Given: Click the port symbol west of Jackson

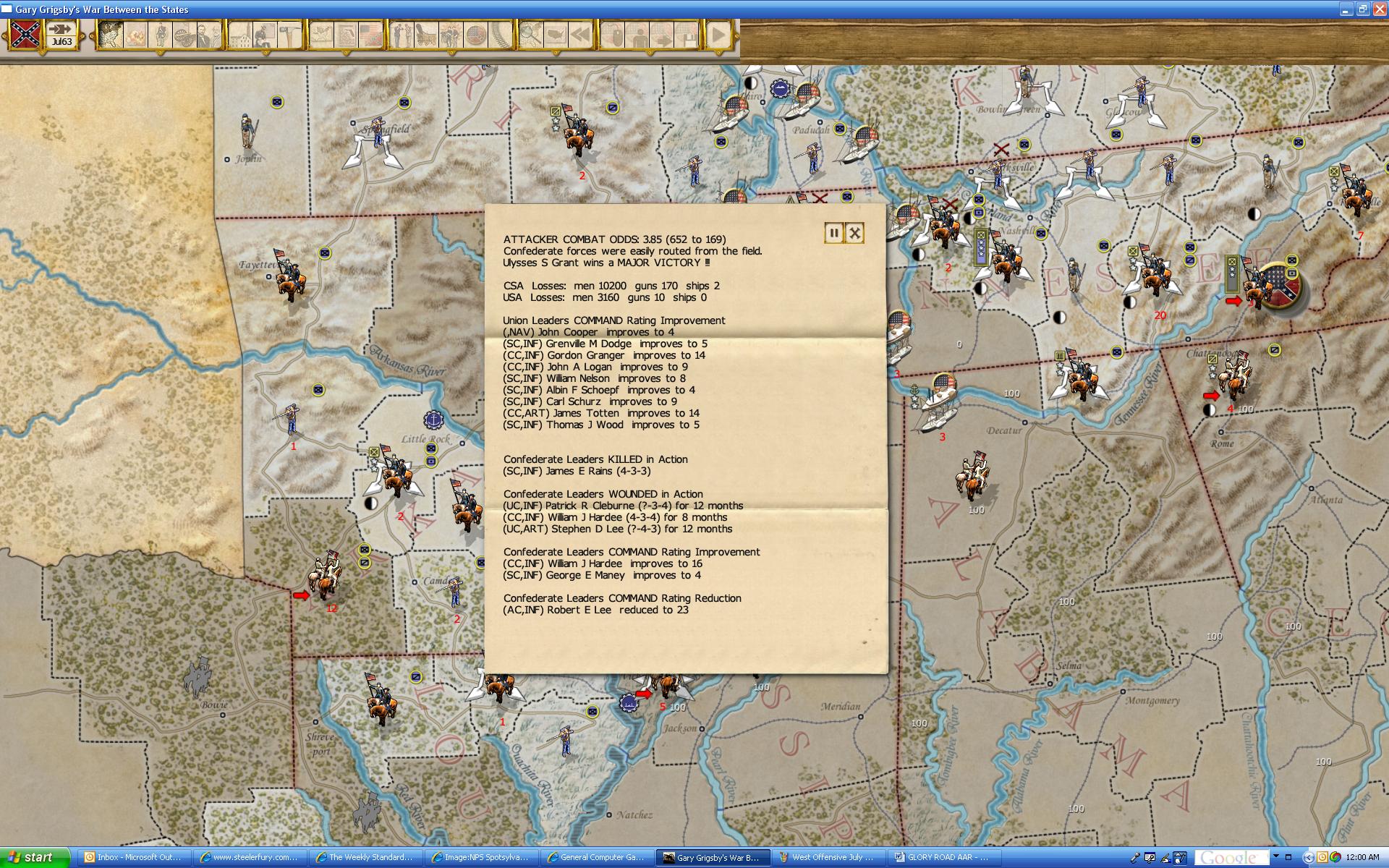Looking at the screenshot, I should click(x=629, y=703).
